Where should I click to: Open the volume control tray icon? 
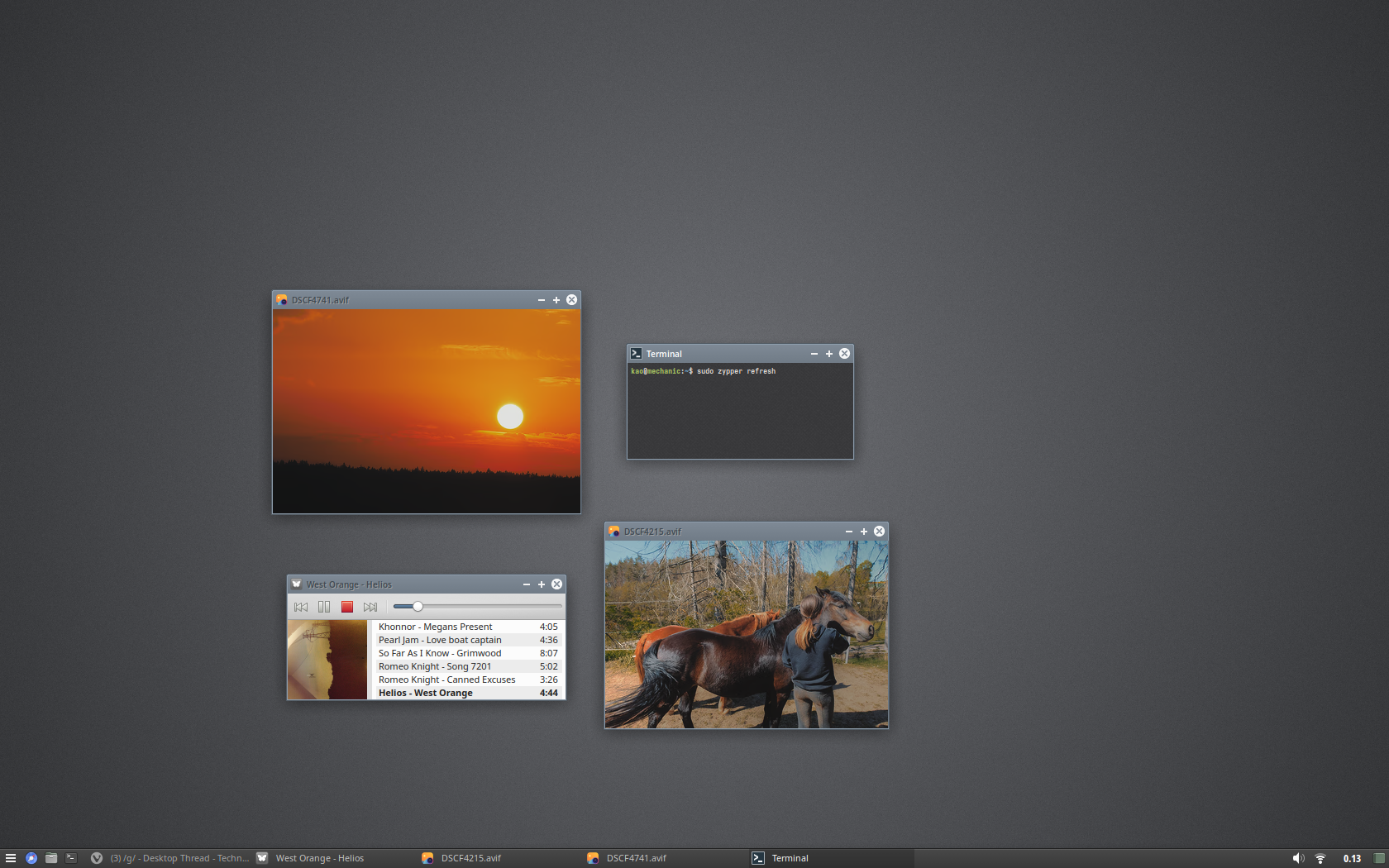(1298, 858)
